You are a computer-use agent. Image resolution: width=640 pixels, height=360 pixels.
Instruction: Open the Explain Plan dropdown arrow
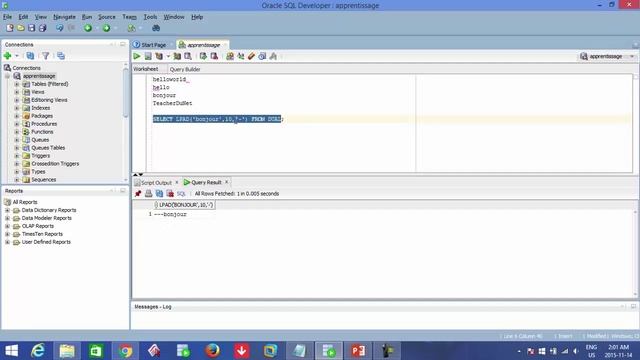coord(168,56)
